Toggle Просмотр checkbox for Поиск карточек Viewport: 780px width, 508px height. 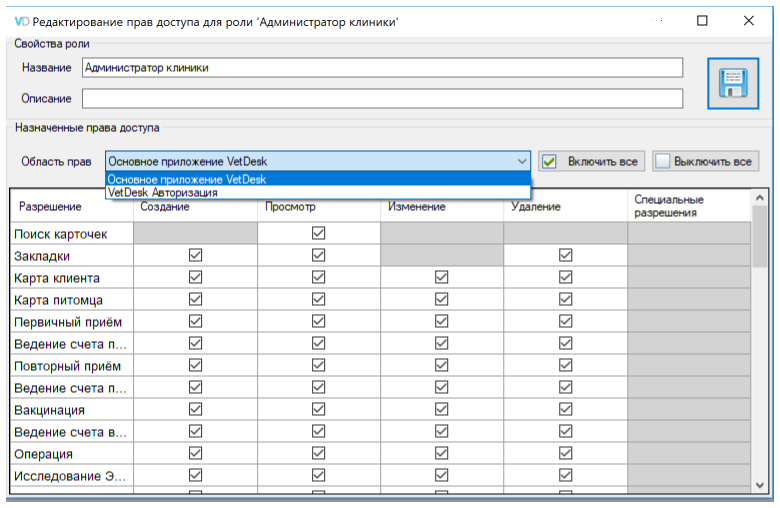point(318,233)
